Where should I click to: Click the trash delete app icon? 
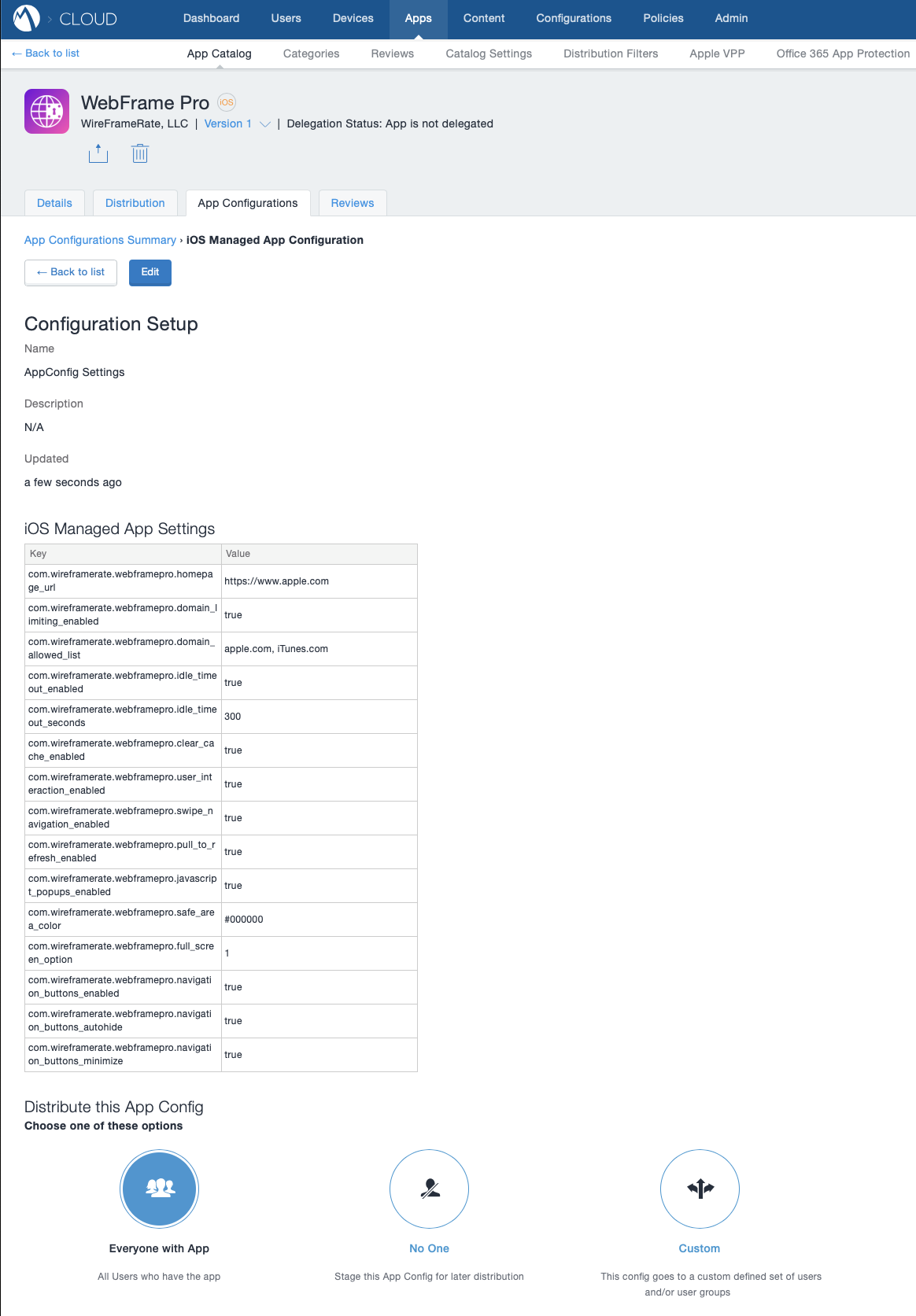pos(140,153)
